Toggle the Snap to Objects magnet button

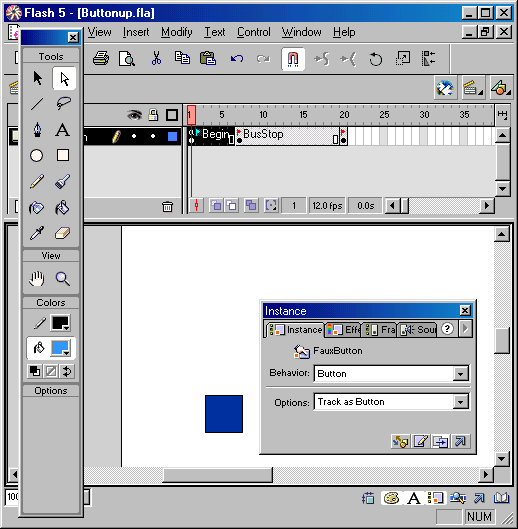(x=293, y=59)
